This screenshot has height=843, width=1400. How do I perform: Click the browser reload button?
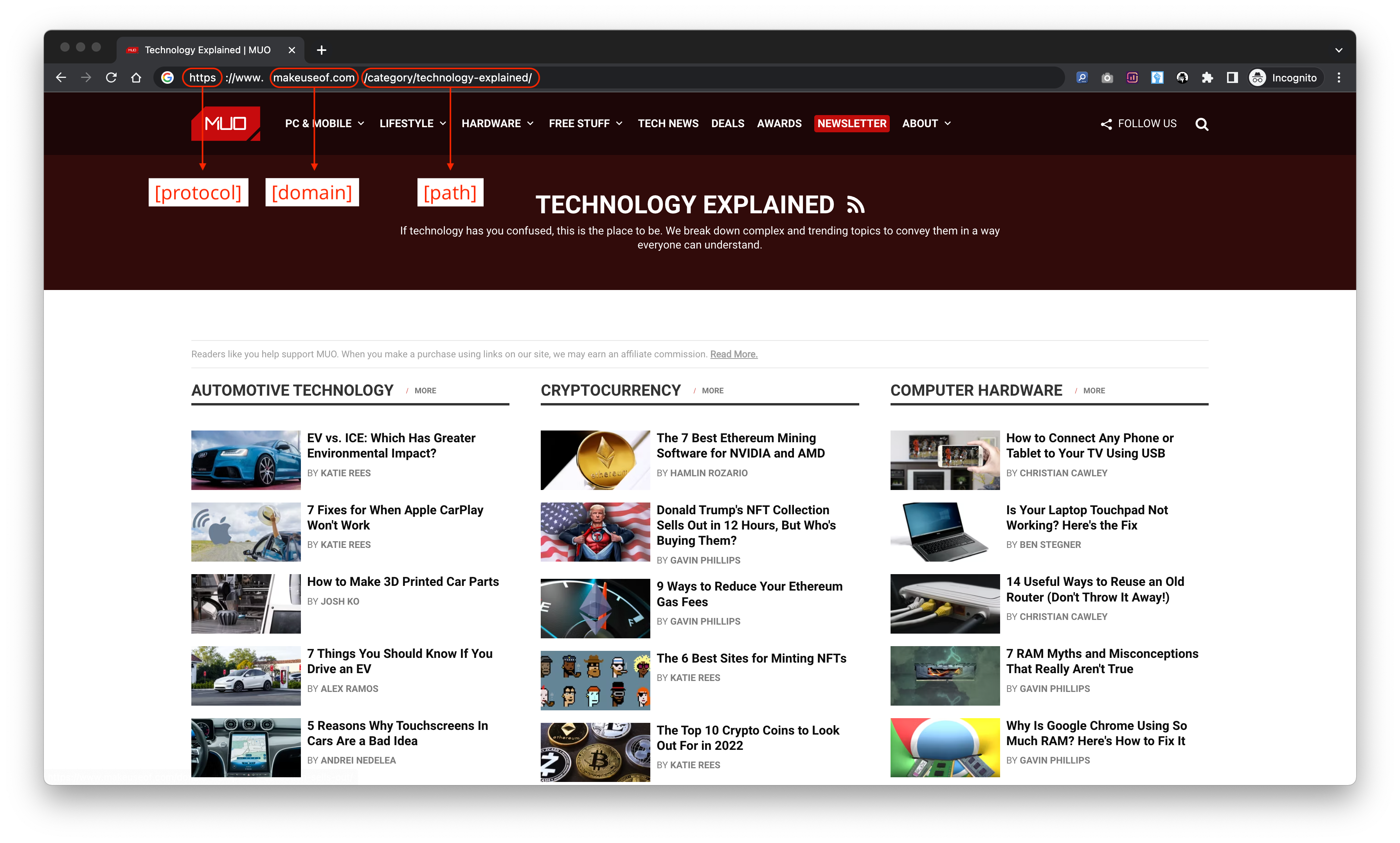click(x=111, y=77)
